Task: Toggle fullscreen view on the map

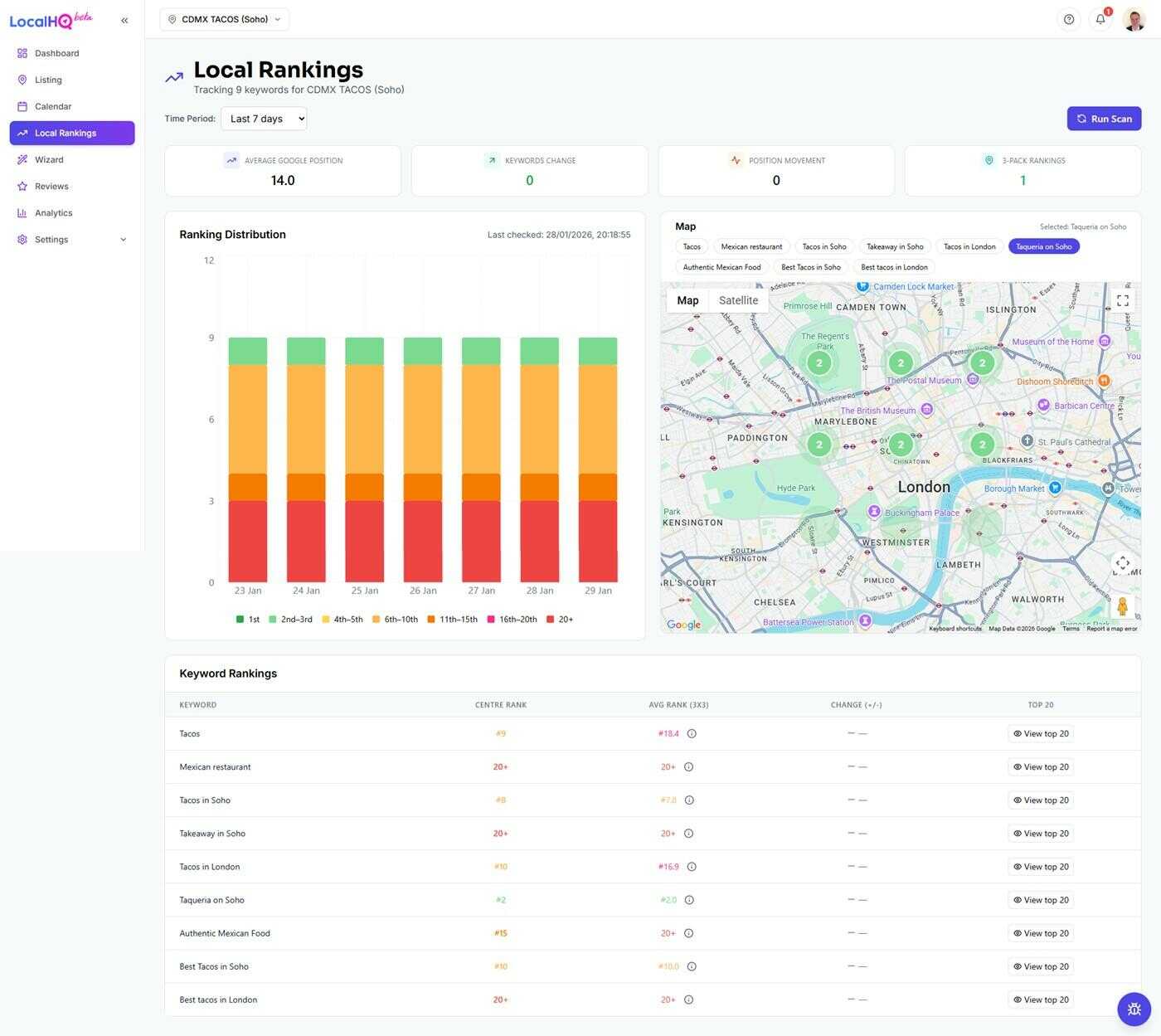Action: (x=1122, y=301)
